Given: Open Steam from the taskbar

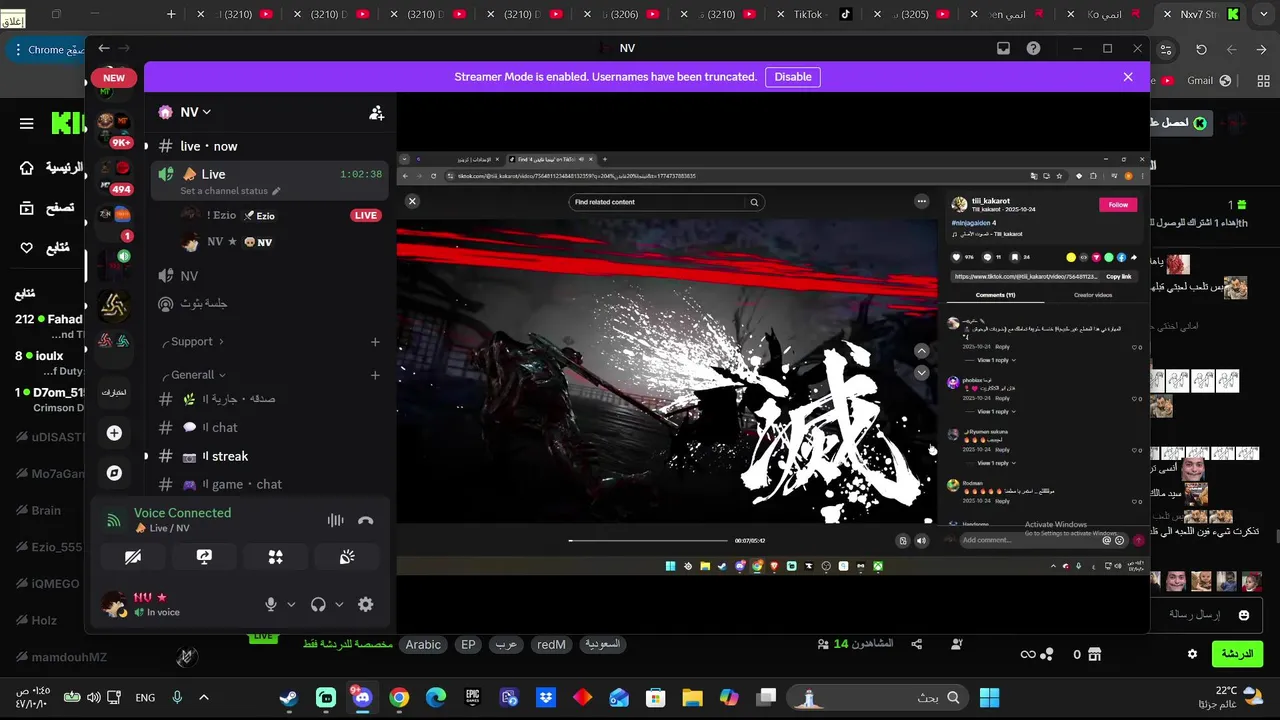Looking at the screenshot, I should click(x=289, y=697).
